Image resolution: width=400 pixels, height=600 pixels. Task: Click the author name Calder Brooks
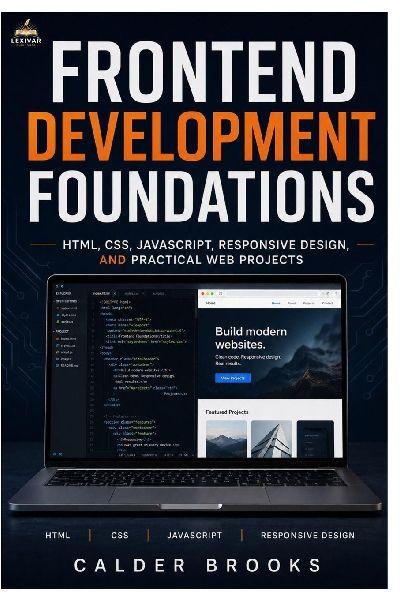pos(197,566)
